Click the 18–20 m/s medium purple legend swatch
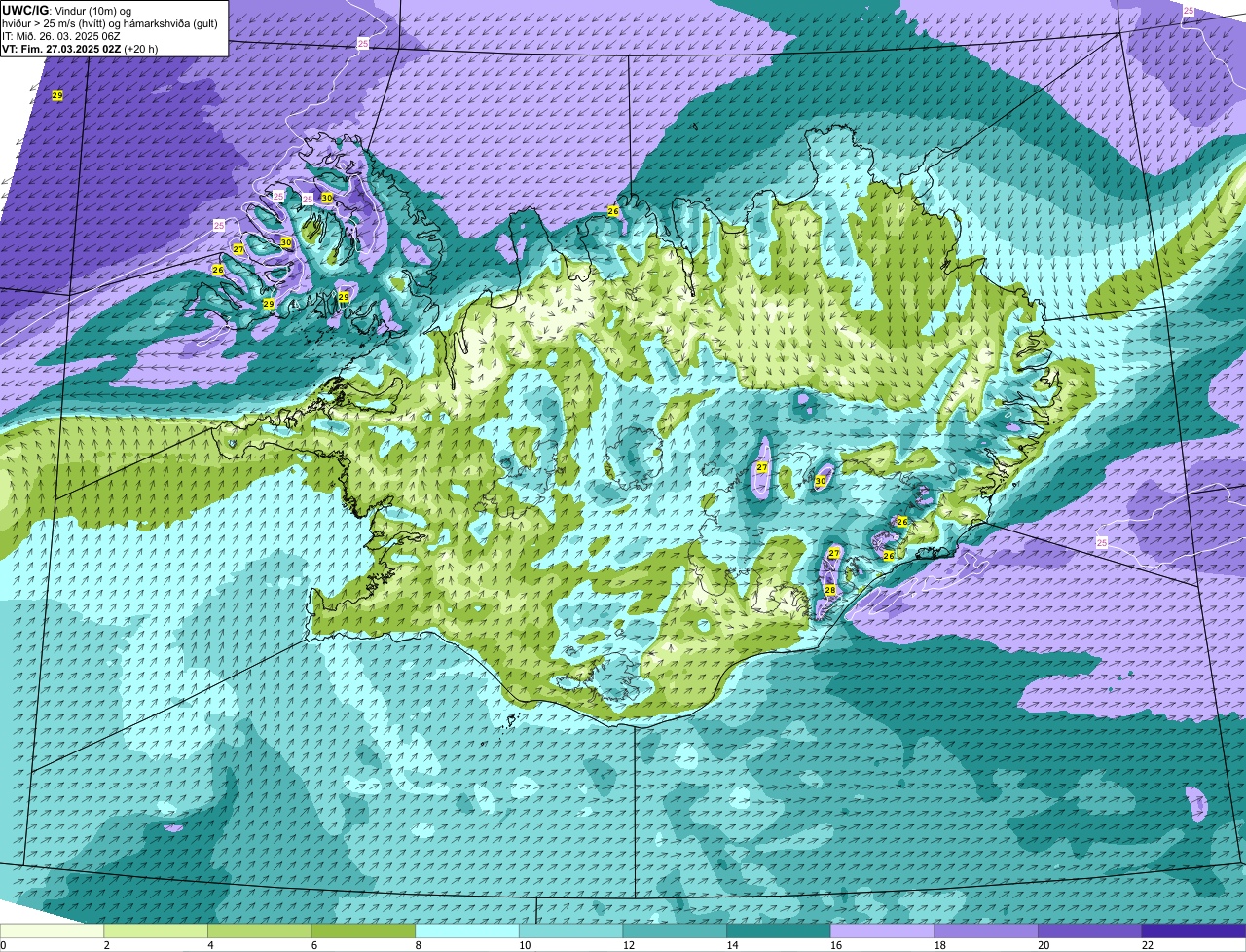 pyautogui.click(x=986, y=931)
